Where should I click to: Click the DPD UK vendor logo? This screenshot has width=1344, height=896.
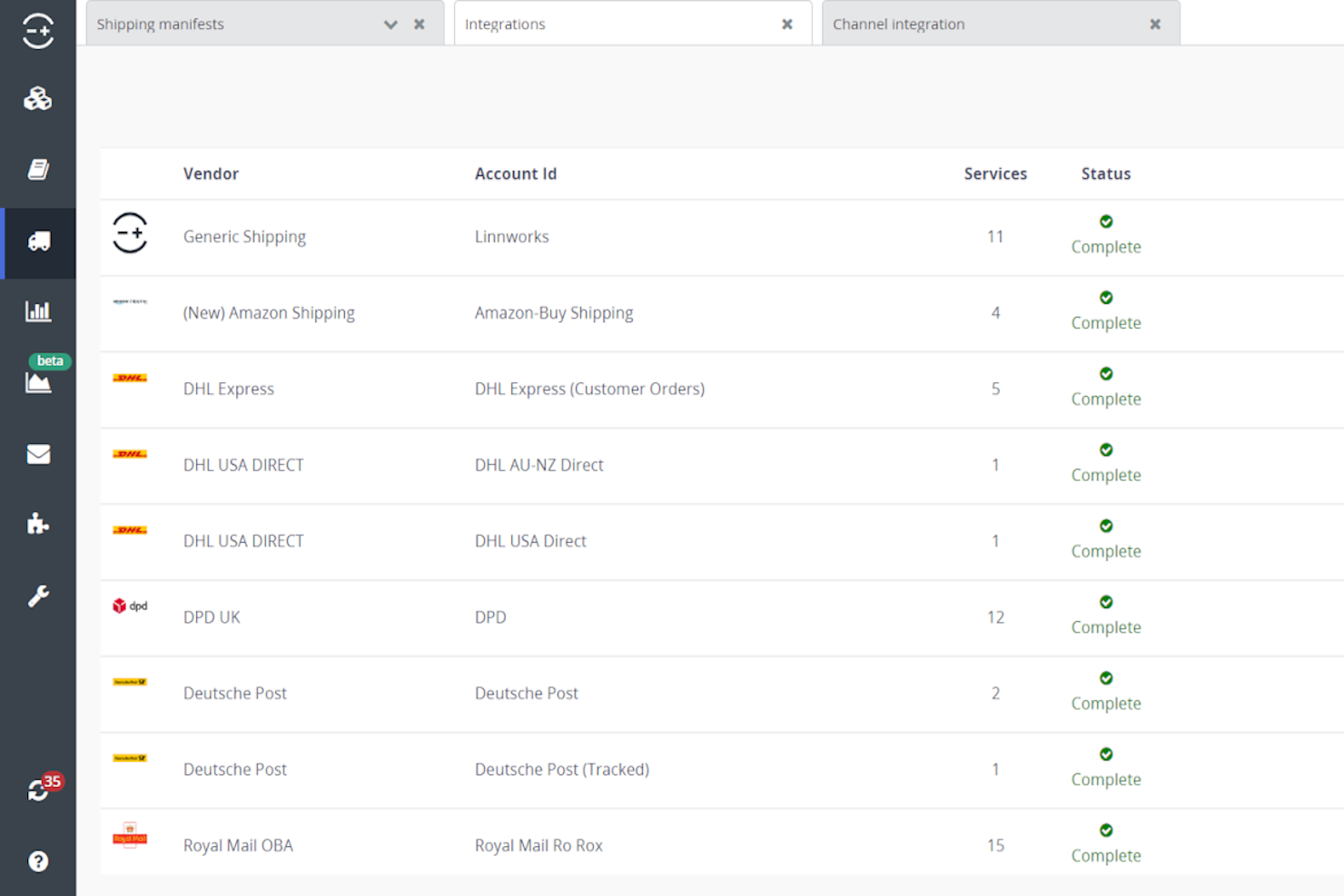click(x=130, y=606)
